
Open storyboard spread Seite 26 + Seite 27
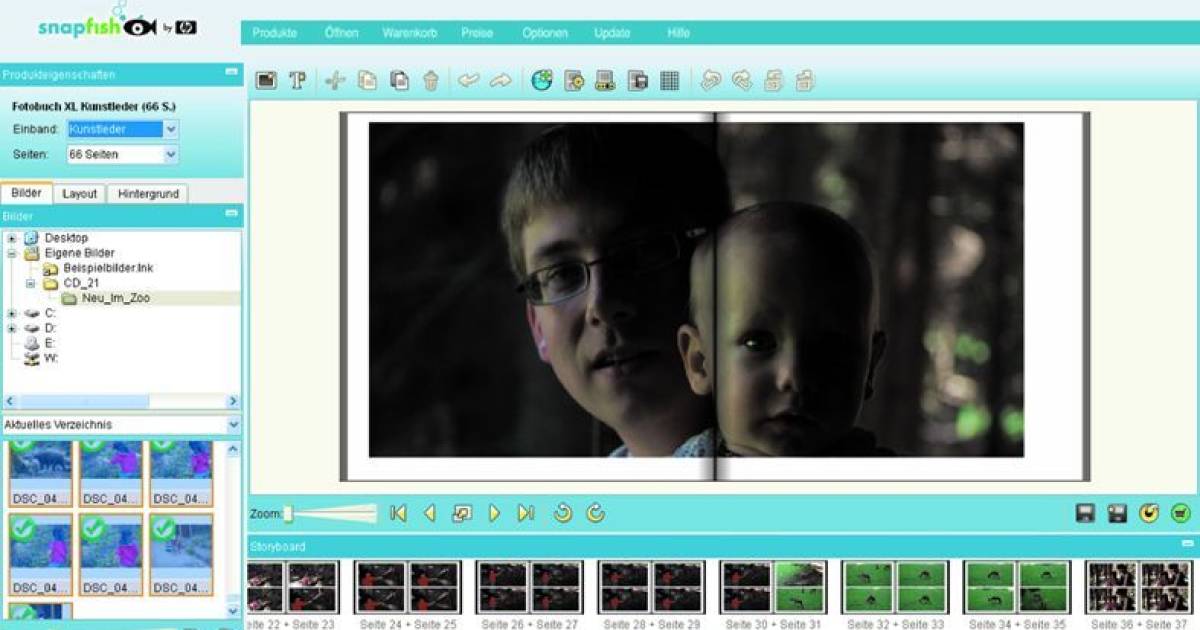(x=529, y=587)
